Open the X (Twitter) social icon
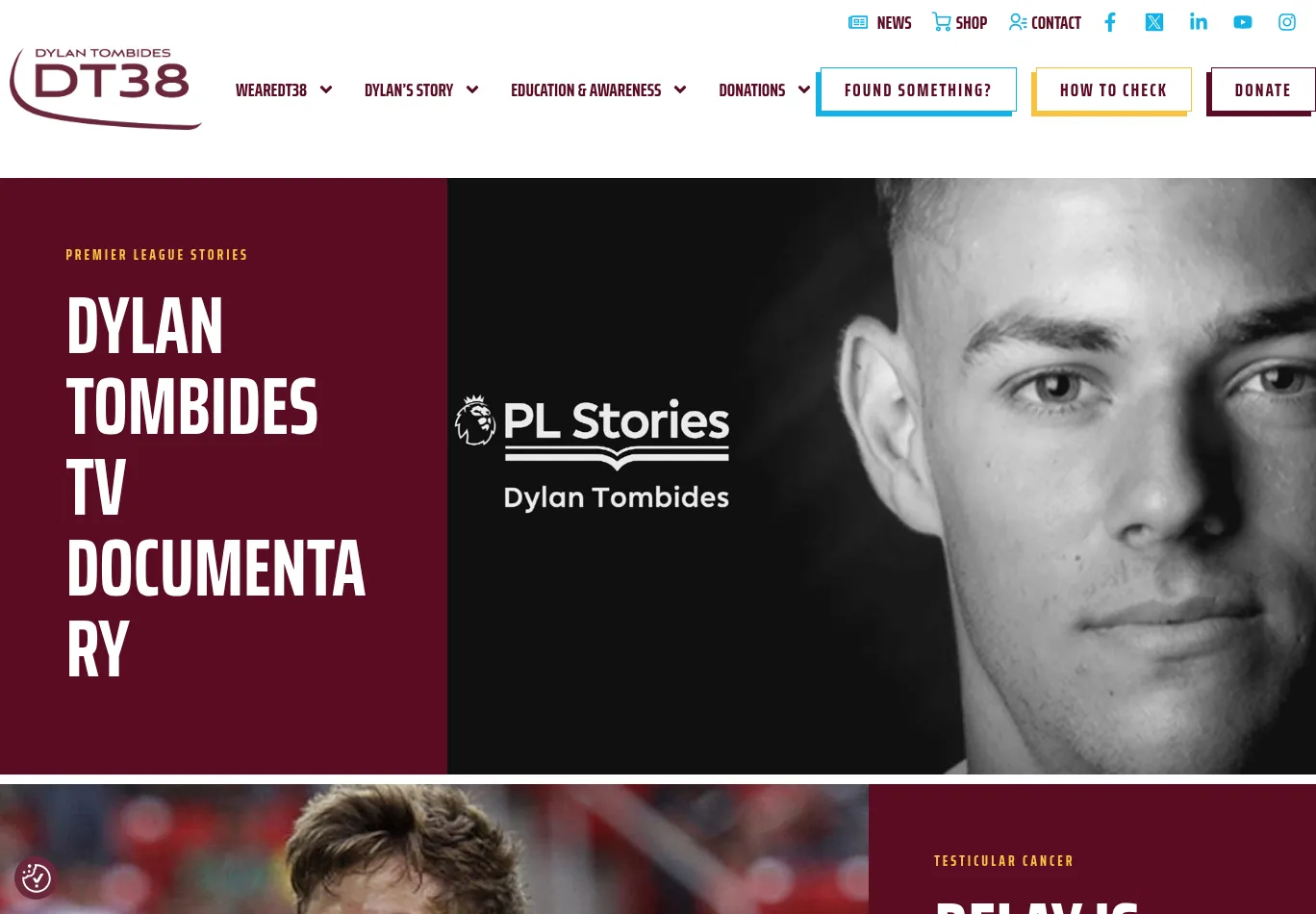 coord(1154,22)
